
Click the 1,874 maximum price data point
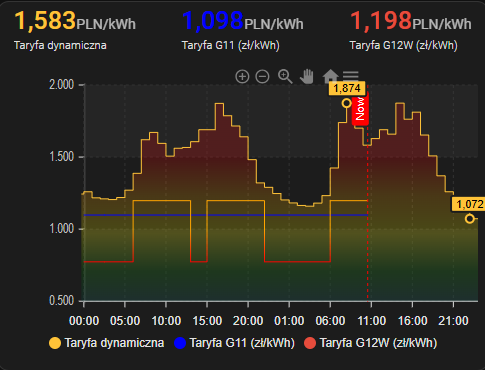pos(347,103)
